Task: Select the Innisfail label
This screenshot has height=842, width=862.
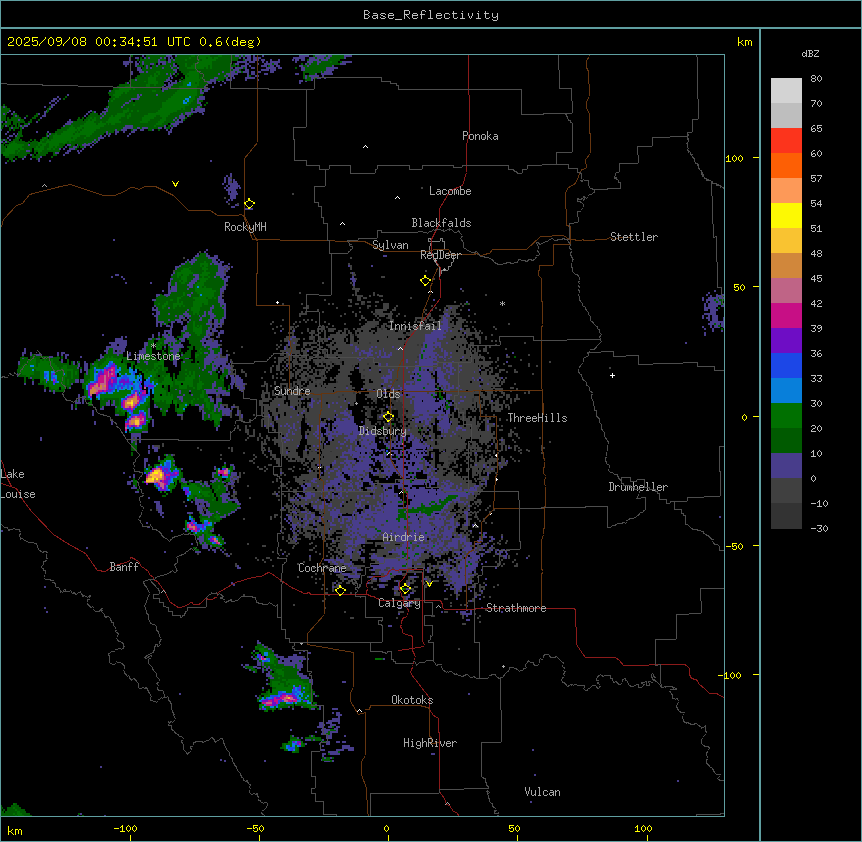Action: pos(415,326)
